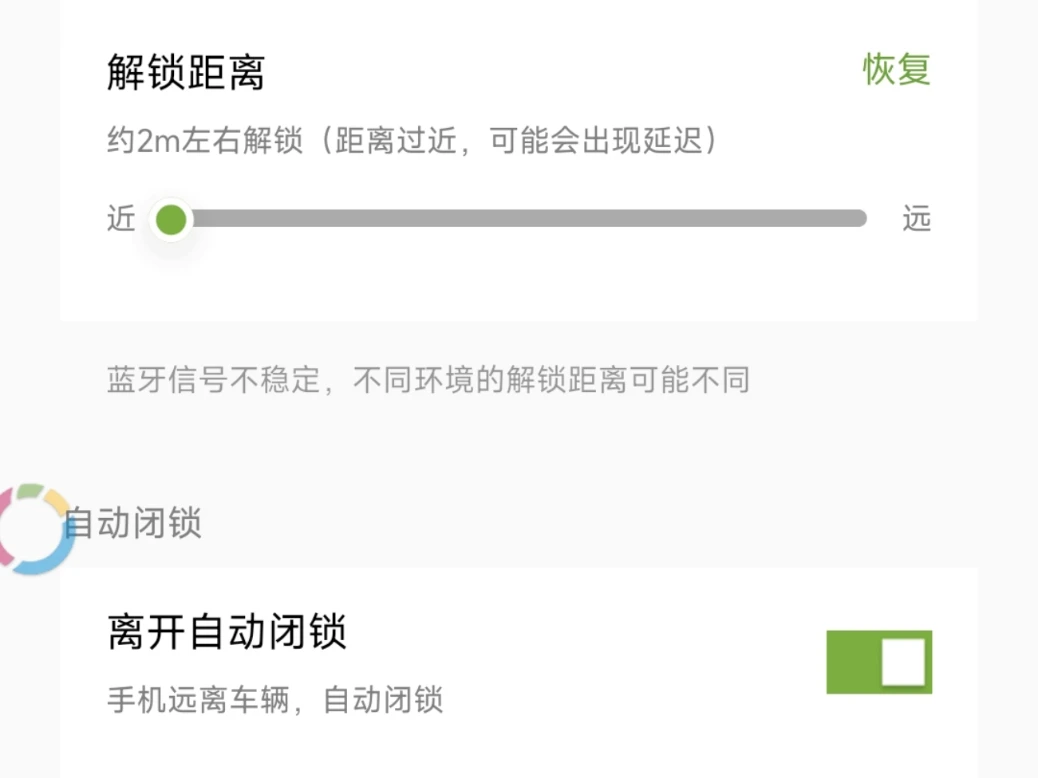
Task: Click the yellow segment of the floating ring
Action: (x=56, y=500)
